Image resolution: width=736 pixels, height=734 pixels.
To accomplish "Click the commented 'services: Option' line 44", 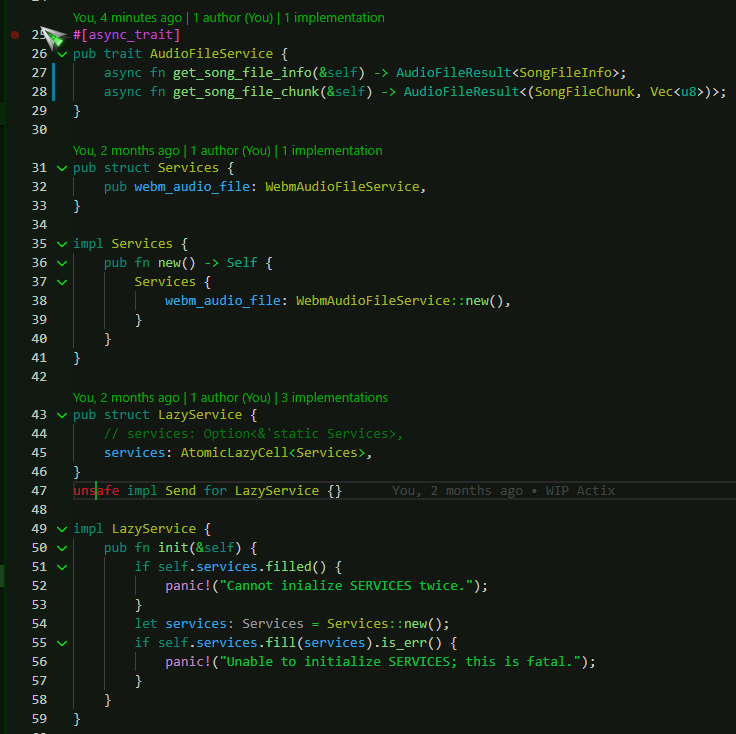I will pos(253,434).
